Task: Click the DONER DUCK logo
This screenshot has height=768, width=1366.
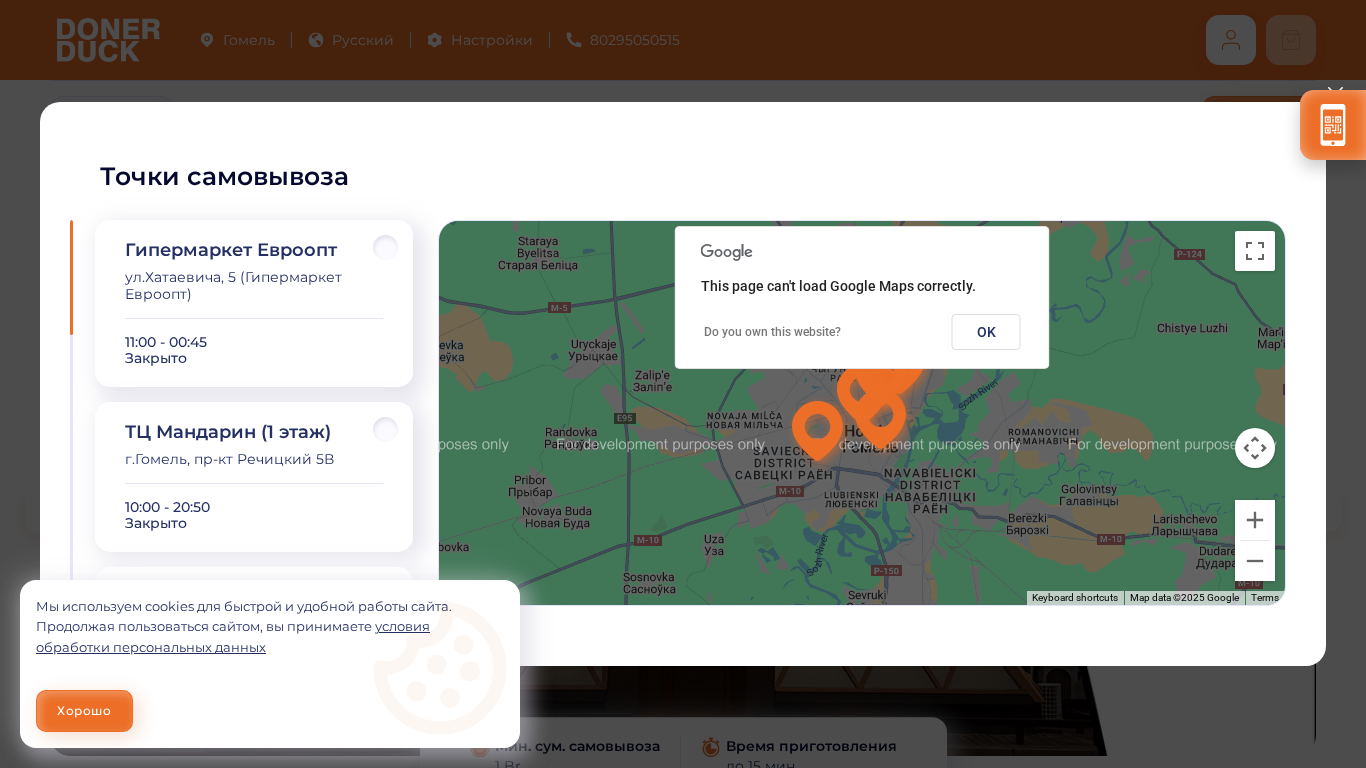Action: coord(108,40)
